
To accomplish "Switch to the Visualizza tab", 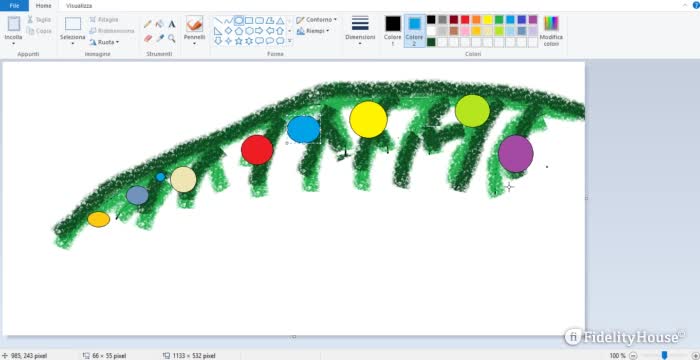I will coord(79,6).
